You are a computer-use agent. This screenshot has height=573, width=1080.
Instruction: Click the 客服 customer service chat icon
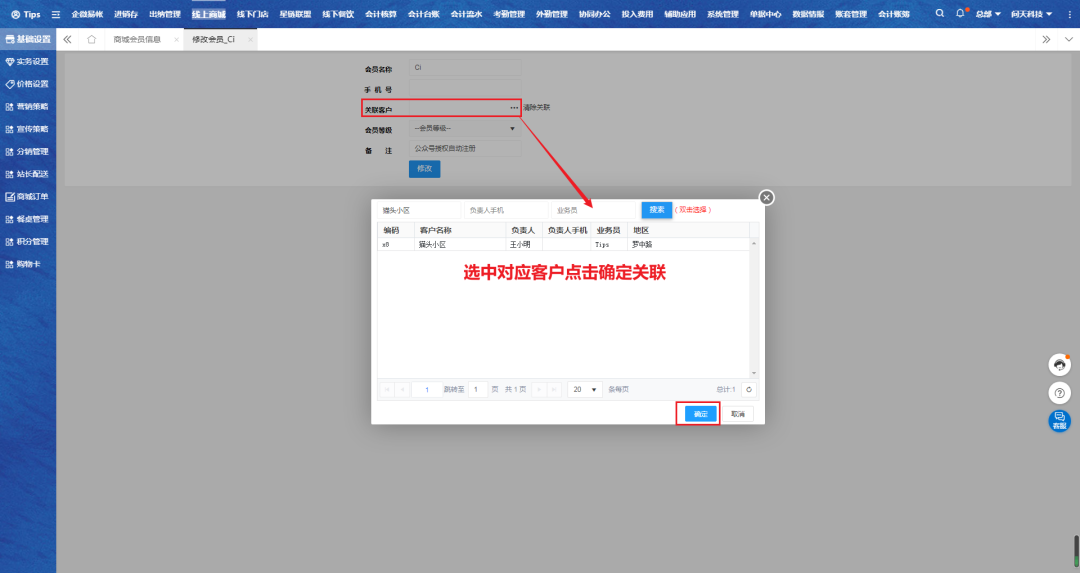pos(1059,421)
